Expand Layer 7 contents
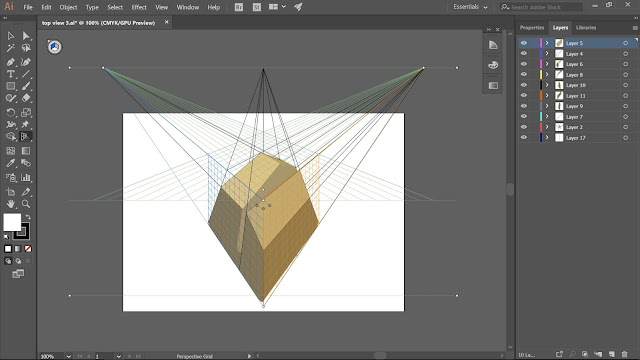Screen dimensions: 640x360 click(x=547, y=117)
